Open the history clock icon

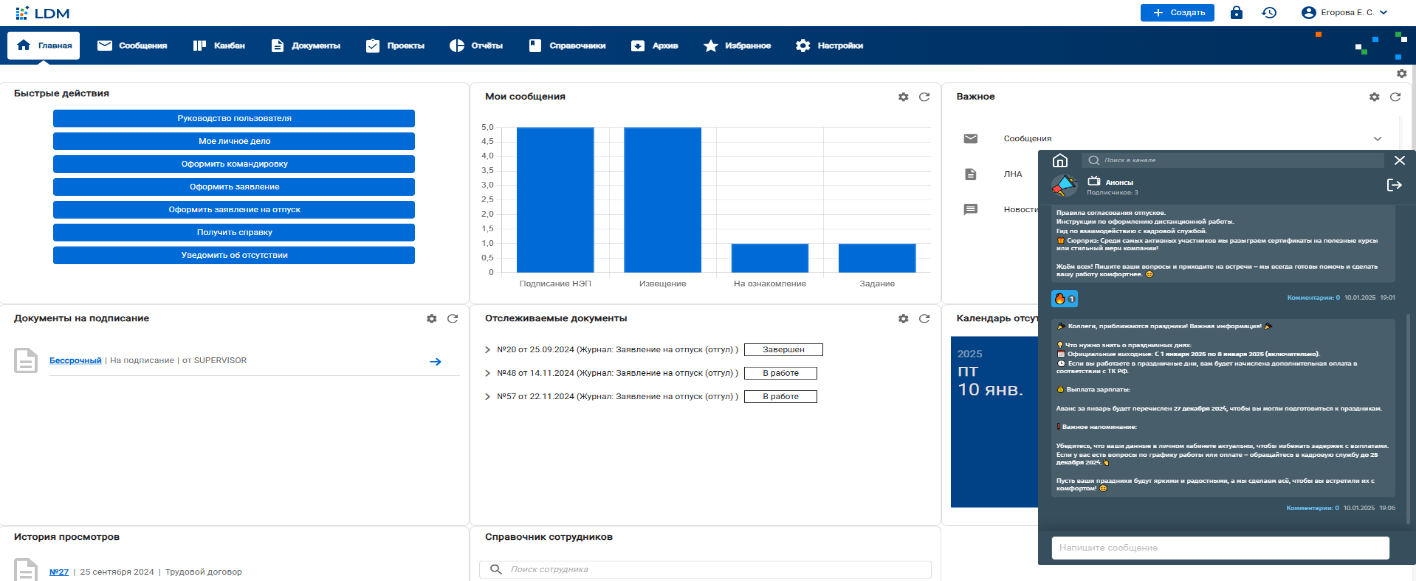click(x=1269, y=13)
